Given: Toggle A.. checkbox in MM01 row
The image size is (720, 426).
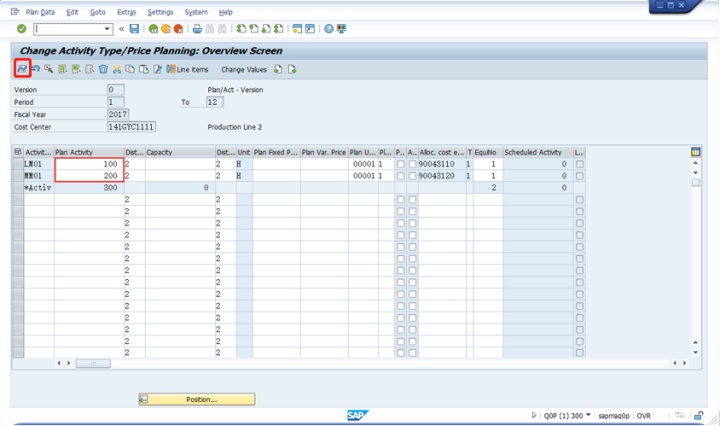Looking at the screenshot, I should [x=412, y=176].
